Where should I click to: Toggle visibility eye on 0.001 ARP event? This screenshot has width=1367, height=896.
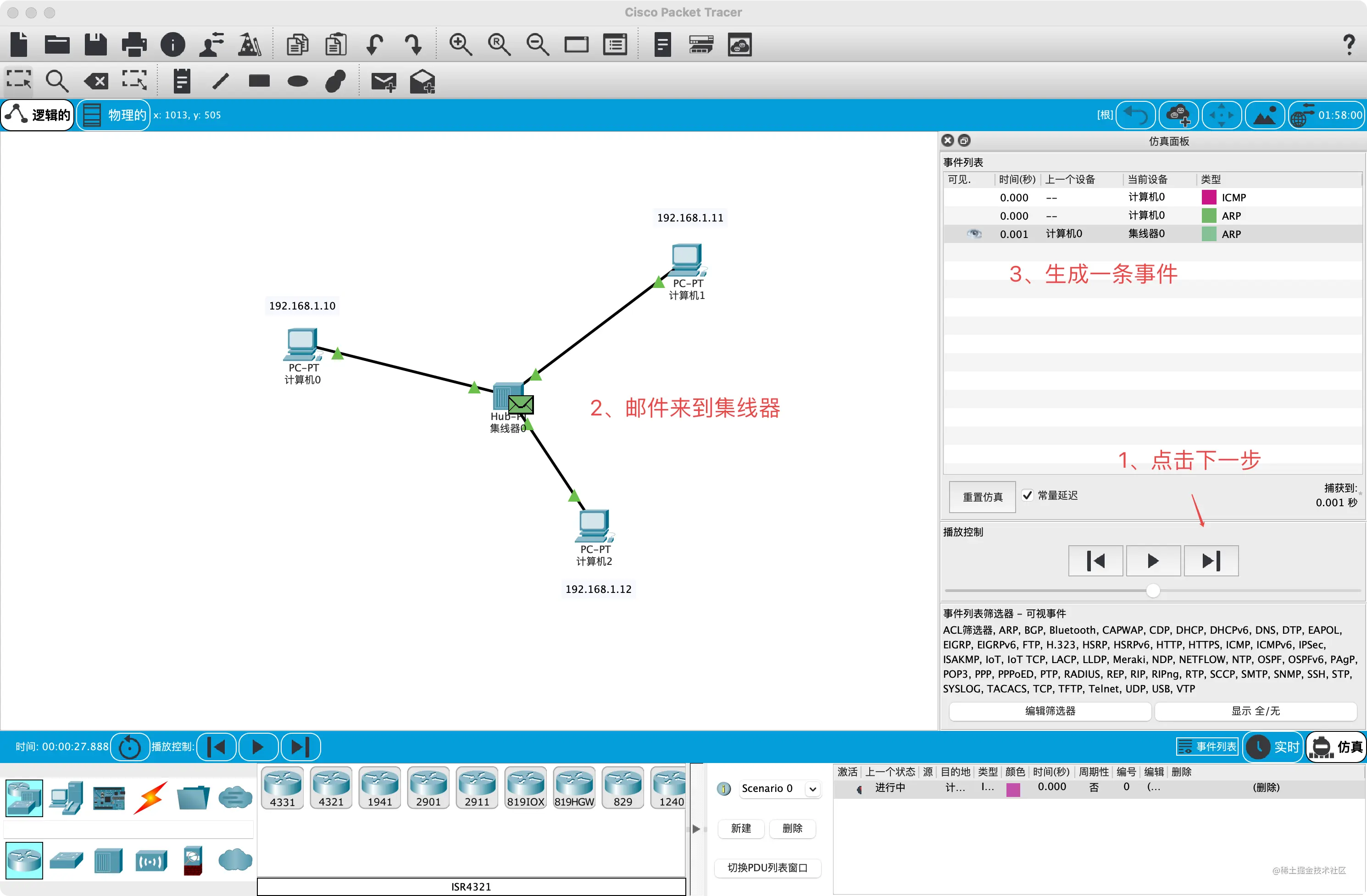[974, 233]
